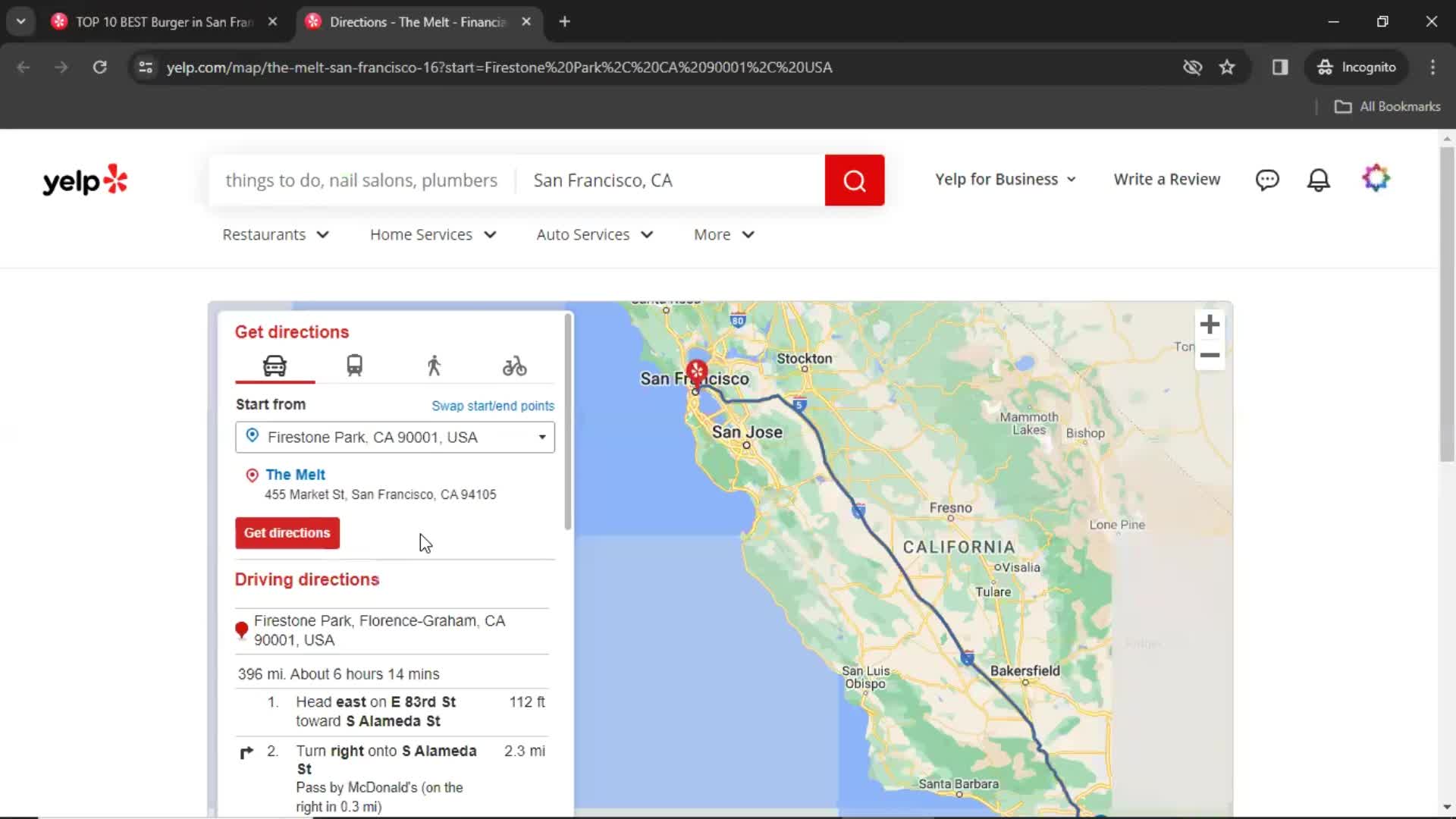Click The Melt destination link
This screenshot has height=819, width=1456.
click(294, 474)
